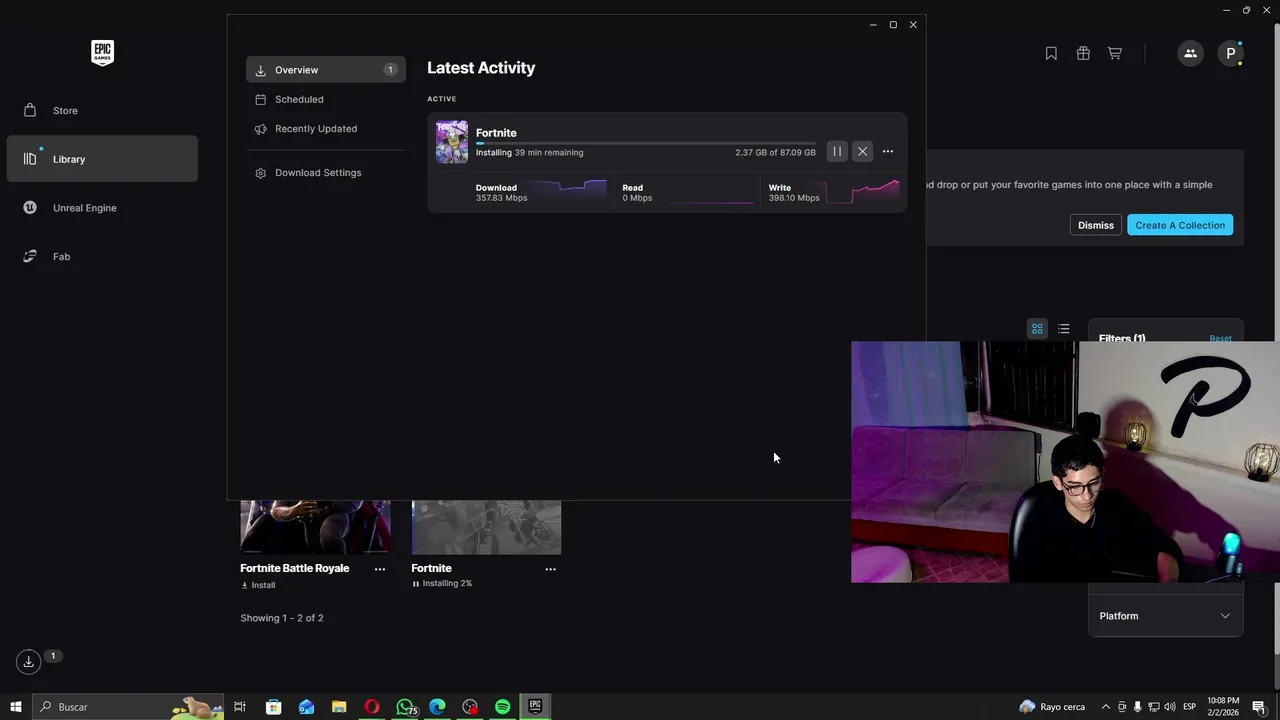Click the ESP language indicator

coord(1190,707)
